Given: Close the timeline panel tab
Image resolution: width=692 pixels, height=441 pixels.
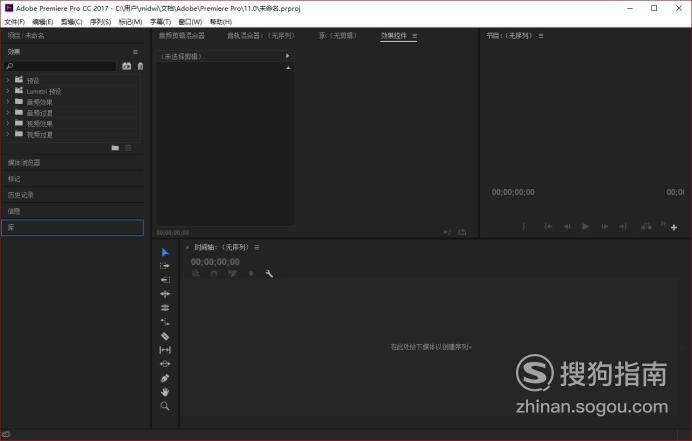Looking at the screenshot, I should point(188,247).
